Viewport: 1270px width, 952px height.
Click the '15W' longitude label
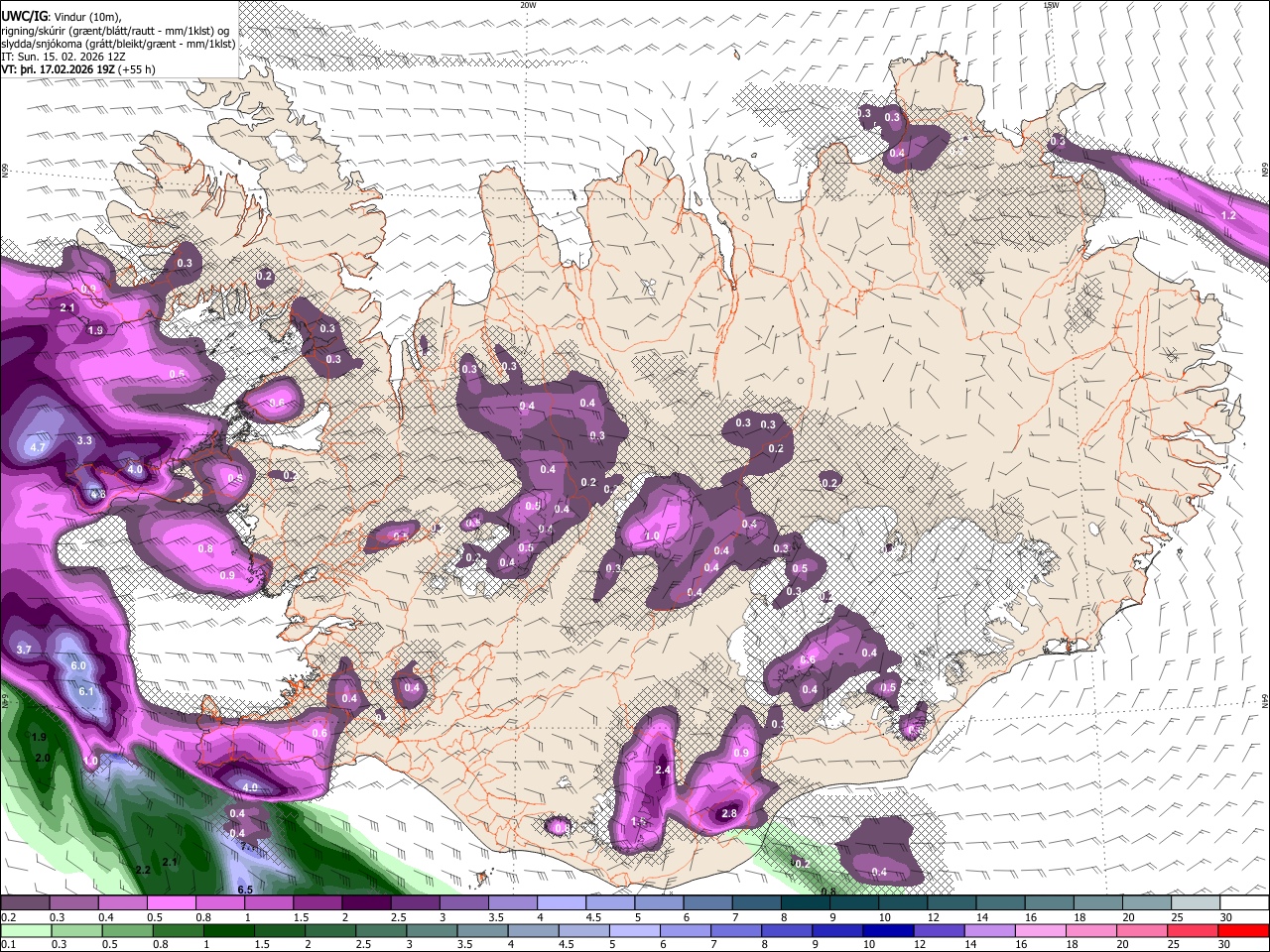pyautogui.click(x=1051, y=5)
